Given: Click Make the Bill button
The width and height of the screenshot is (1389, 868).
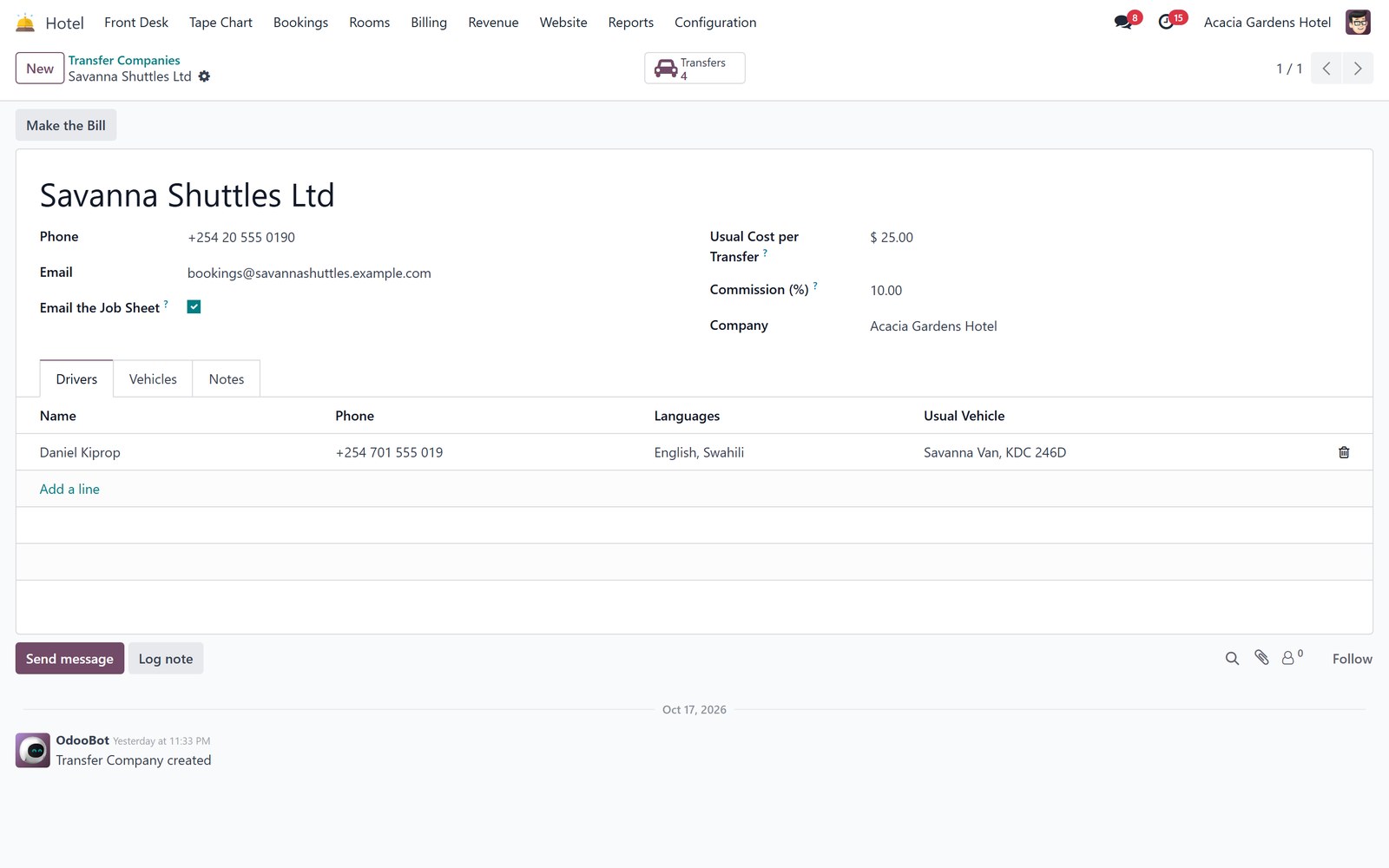Looking at the screenshot, I should 66,125.
